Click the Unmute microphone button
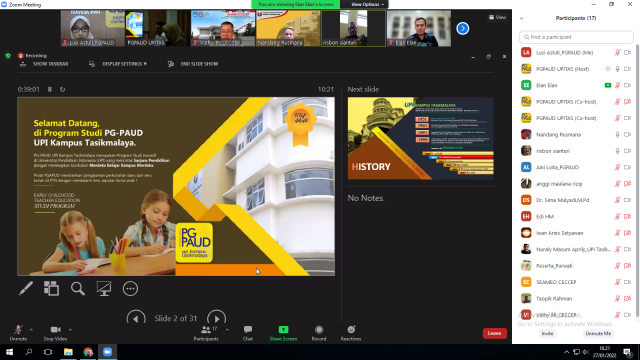 [x=18, y=333]
